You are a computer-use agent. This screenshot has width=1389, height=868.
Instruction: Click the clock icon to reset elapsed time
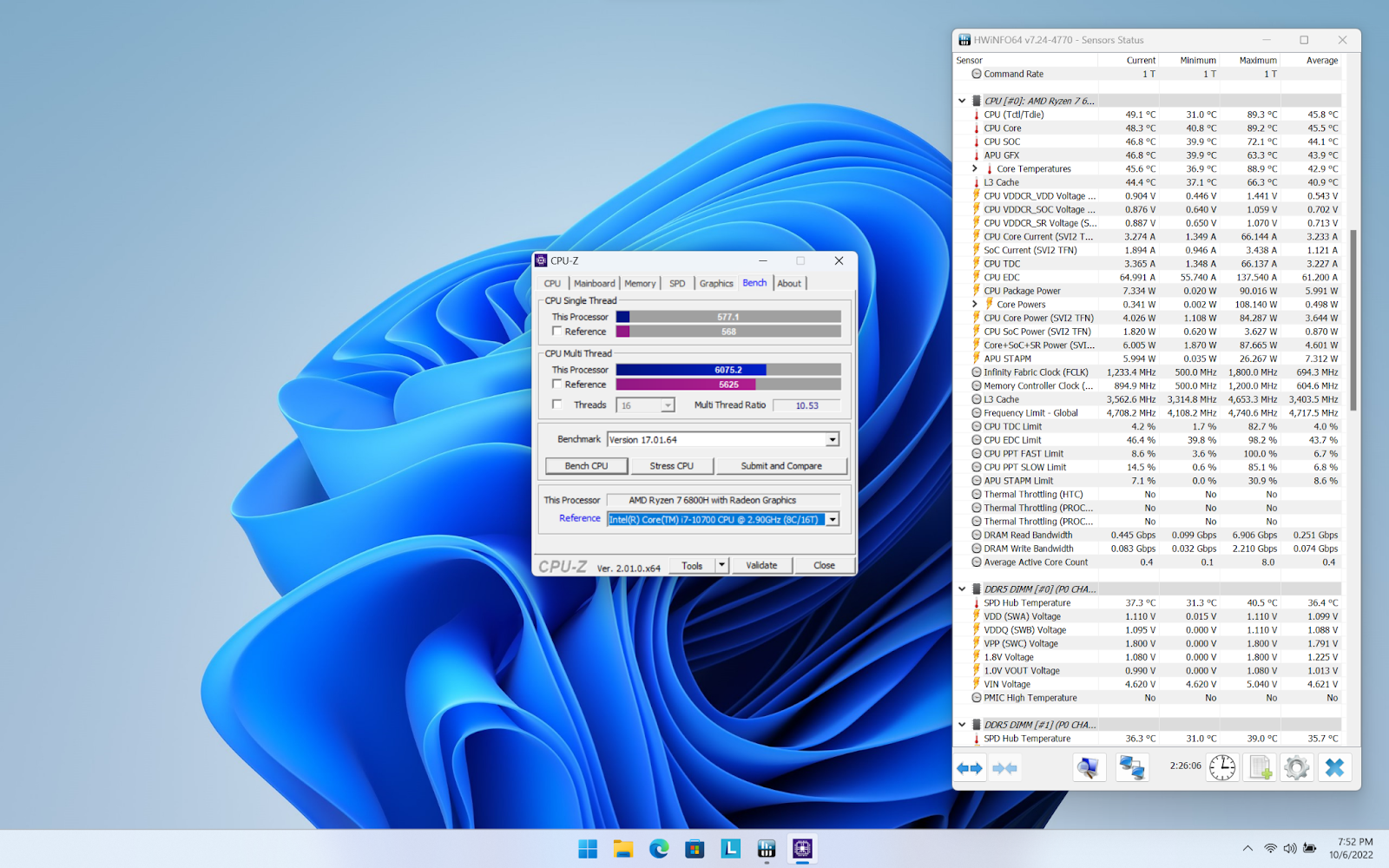(1222, 768)
